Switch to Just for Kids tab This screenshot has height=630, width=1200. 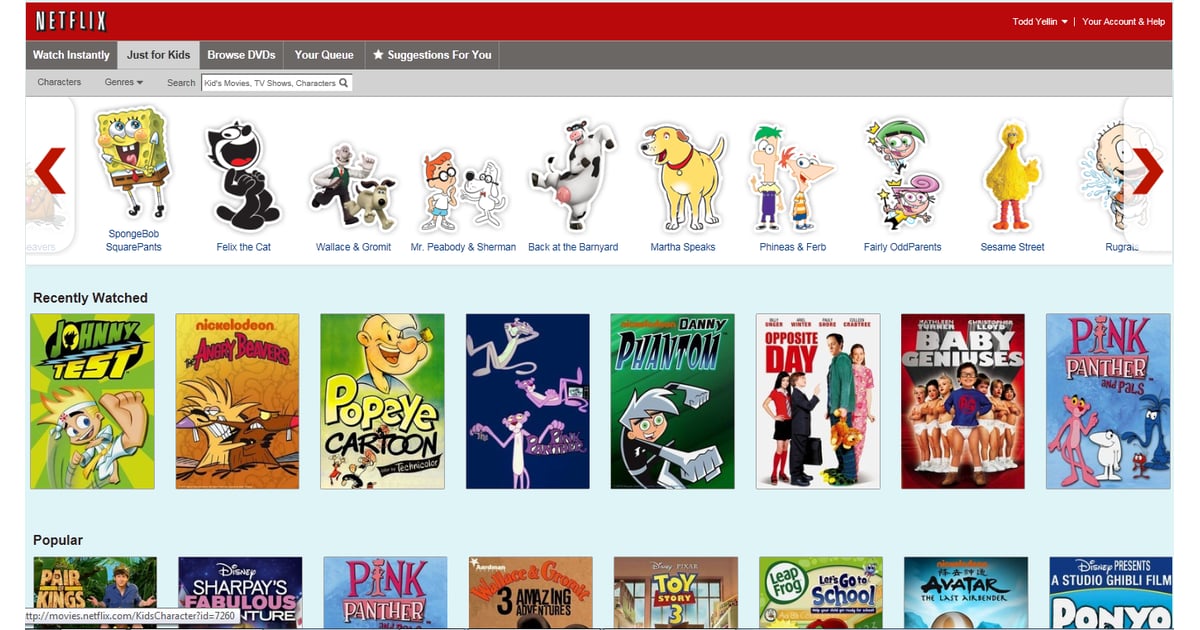(x=158, y=55)
